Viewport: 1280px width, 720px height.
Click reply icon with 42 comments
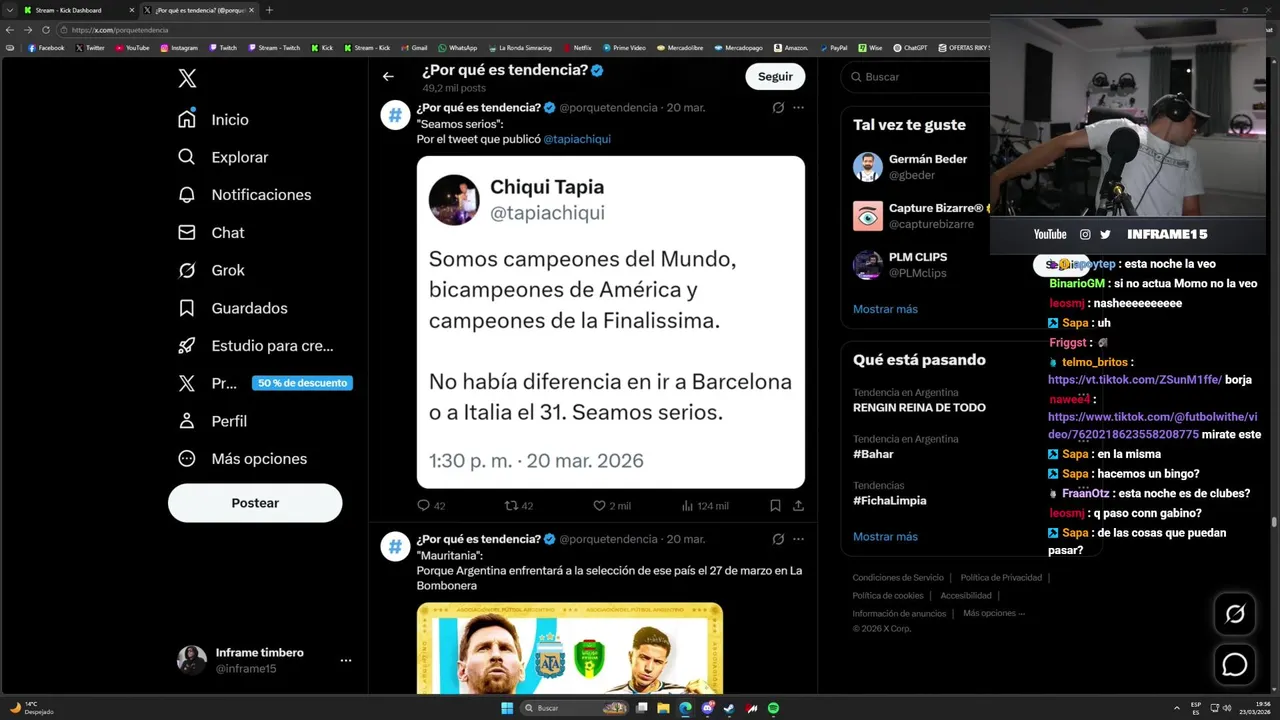pos(431,506)
